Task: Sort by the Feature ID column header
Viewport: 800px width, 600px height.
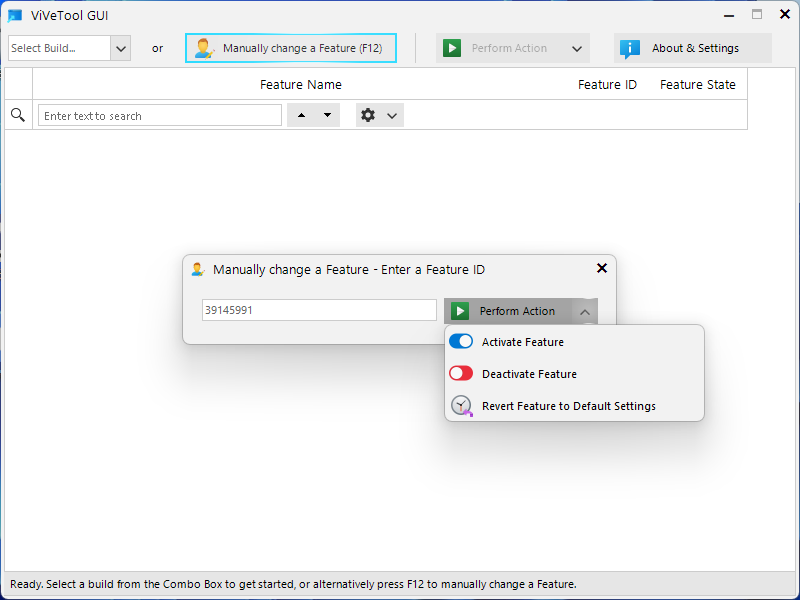Action: pos(607,85)
